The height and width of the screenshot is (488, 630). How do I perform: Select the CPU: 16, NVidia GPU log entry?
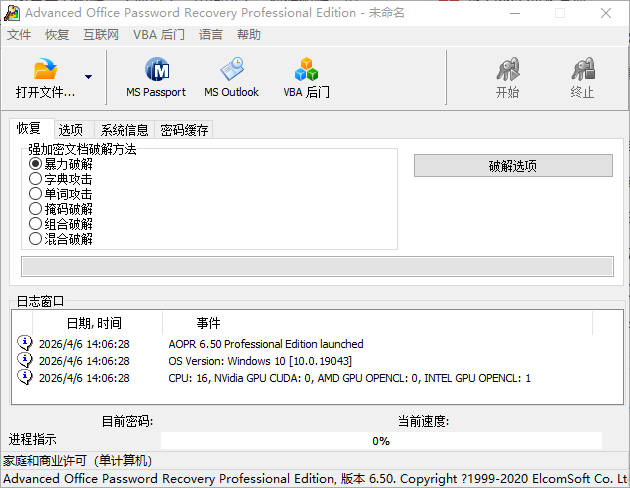click(x=350, y=378)
